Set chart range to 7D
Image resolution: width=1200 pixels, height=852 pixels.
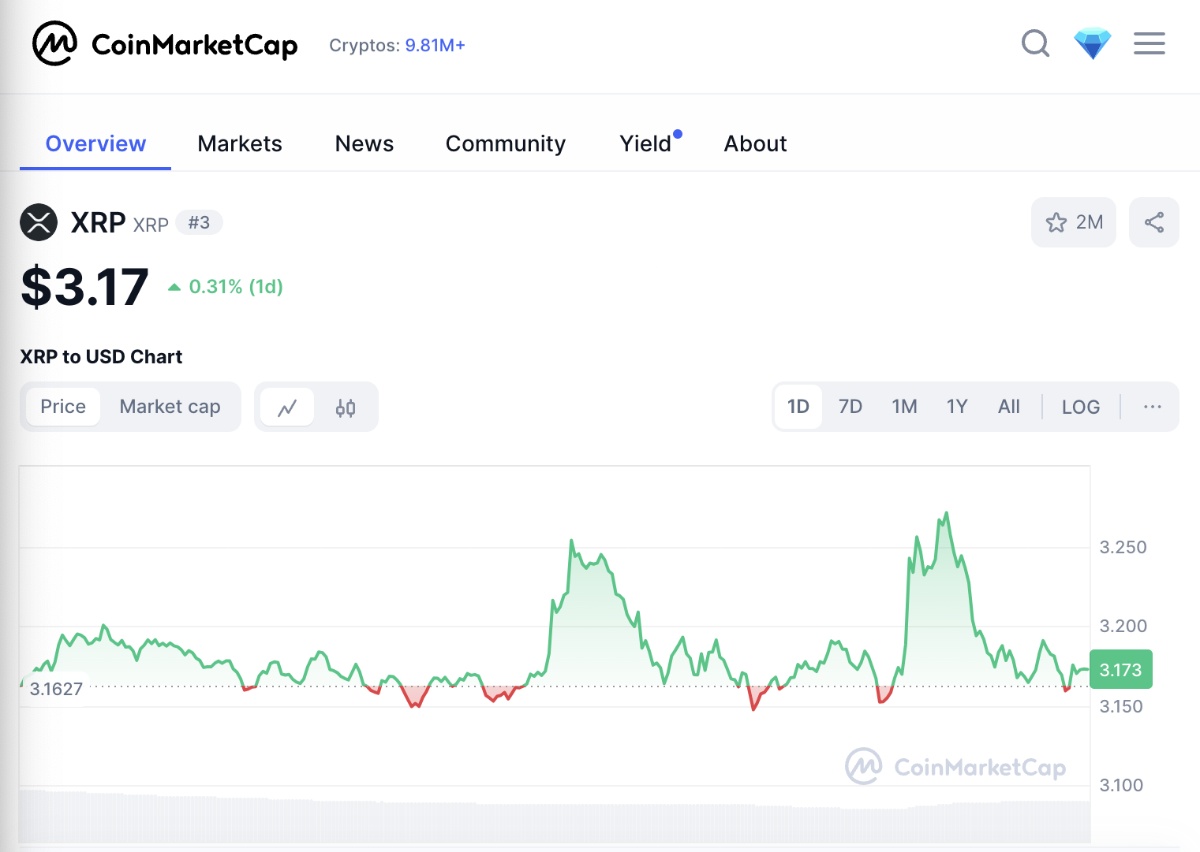click(850, 407)
